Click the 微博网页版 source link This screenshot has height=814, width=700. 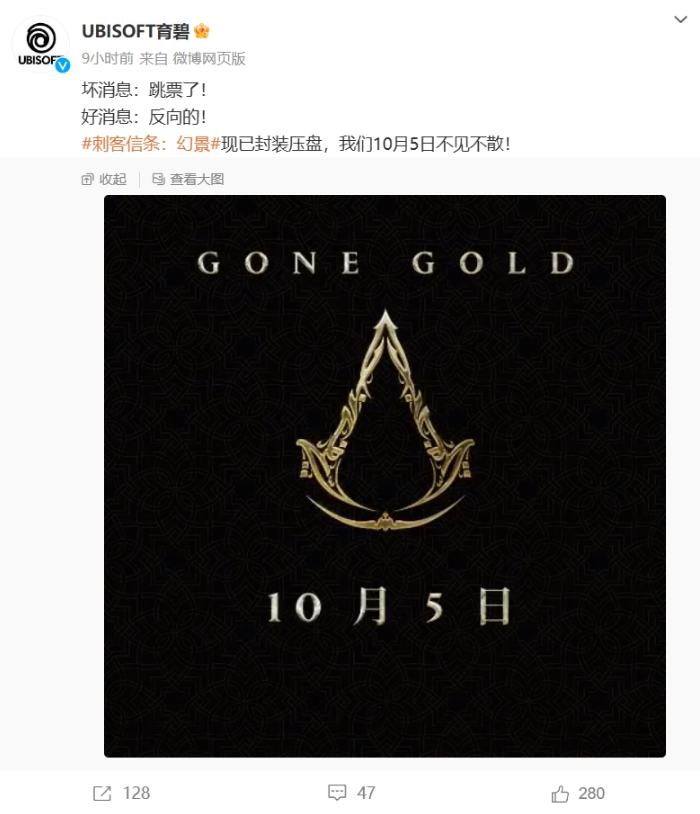point(209,59)
